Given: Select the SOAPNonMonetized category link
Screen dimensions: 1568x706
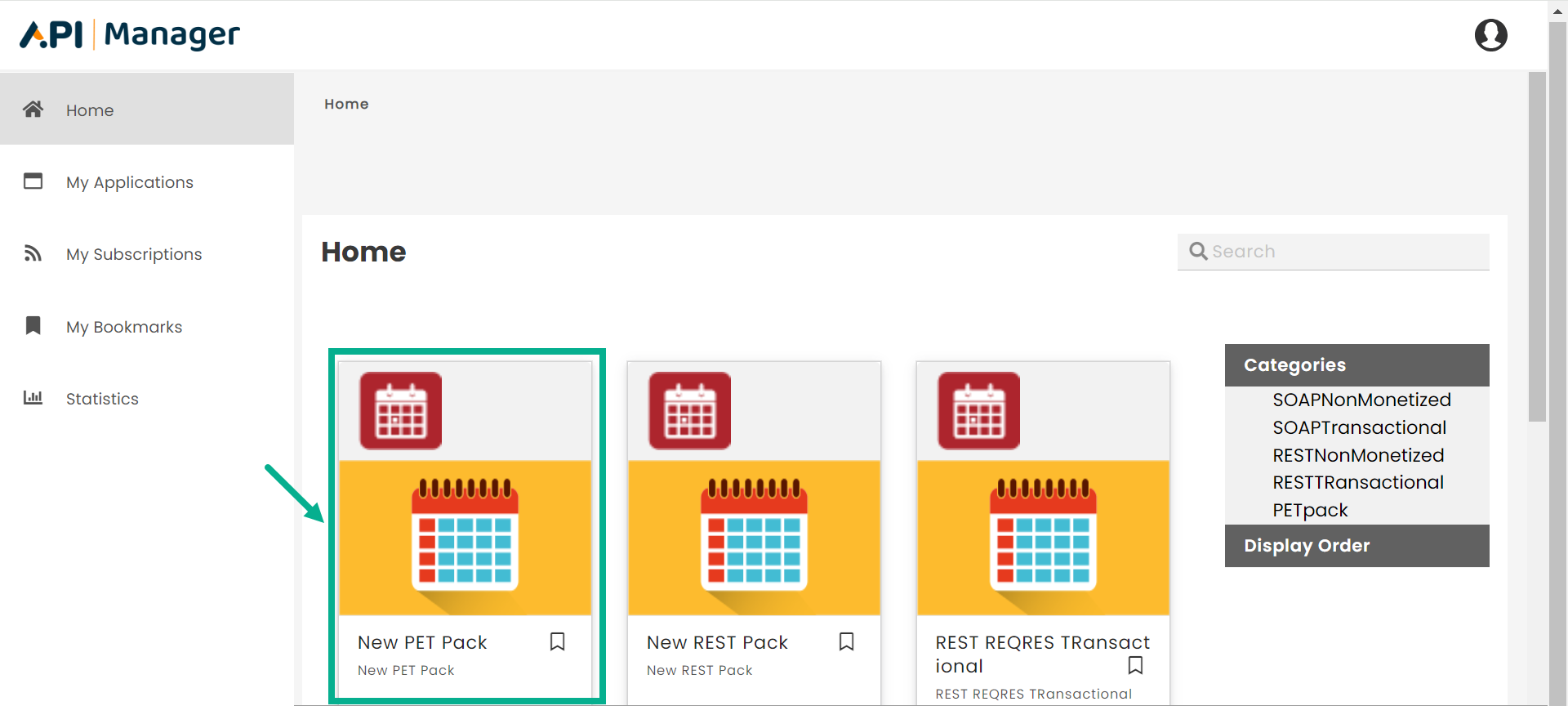Looking at the screenshot, I should point(1361,400).
